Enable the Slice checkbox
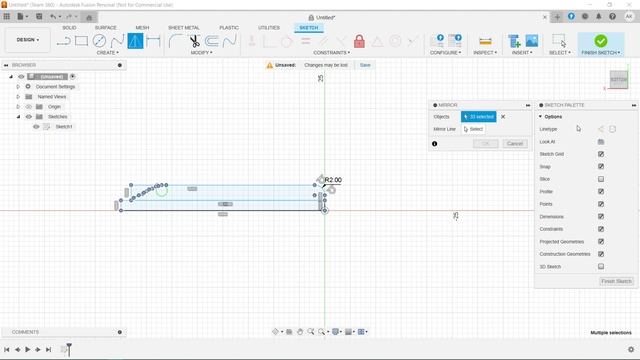This screenshot has height=360, width=640. pyautogui.click(x=600, y=179)
